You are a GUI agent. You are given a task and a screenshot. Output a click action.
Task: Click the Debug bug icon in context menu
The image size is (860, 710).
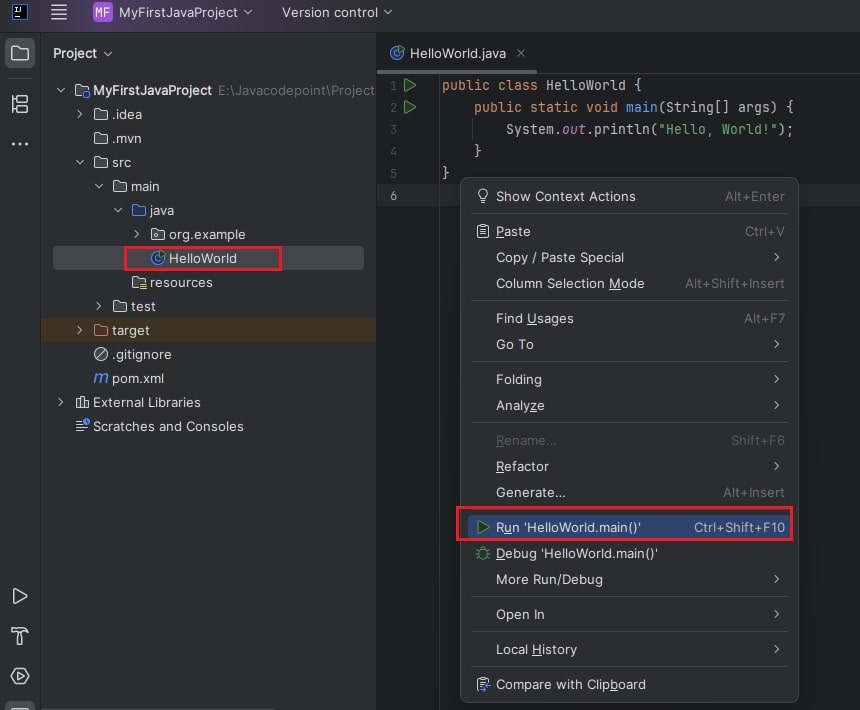(483, 554)
